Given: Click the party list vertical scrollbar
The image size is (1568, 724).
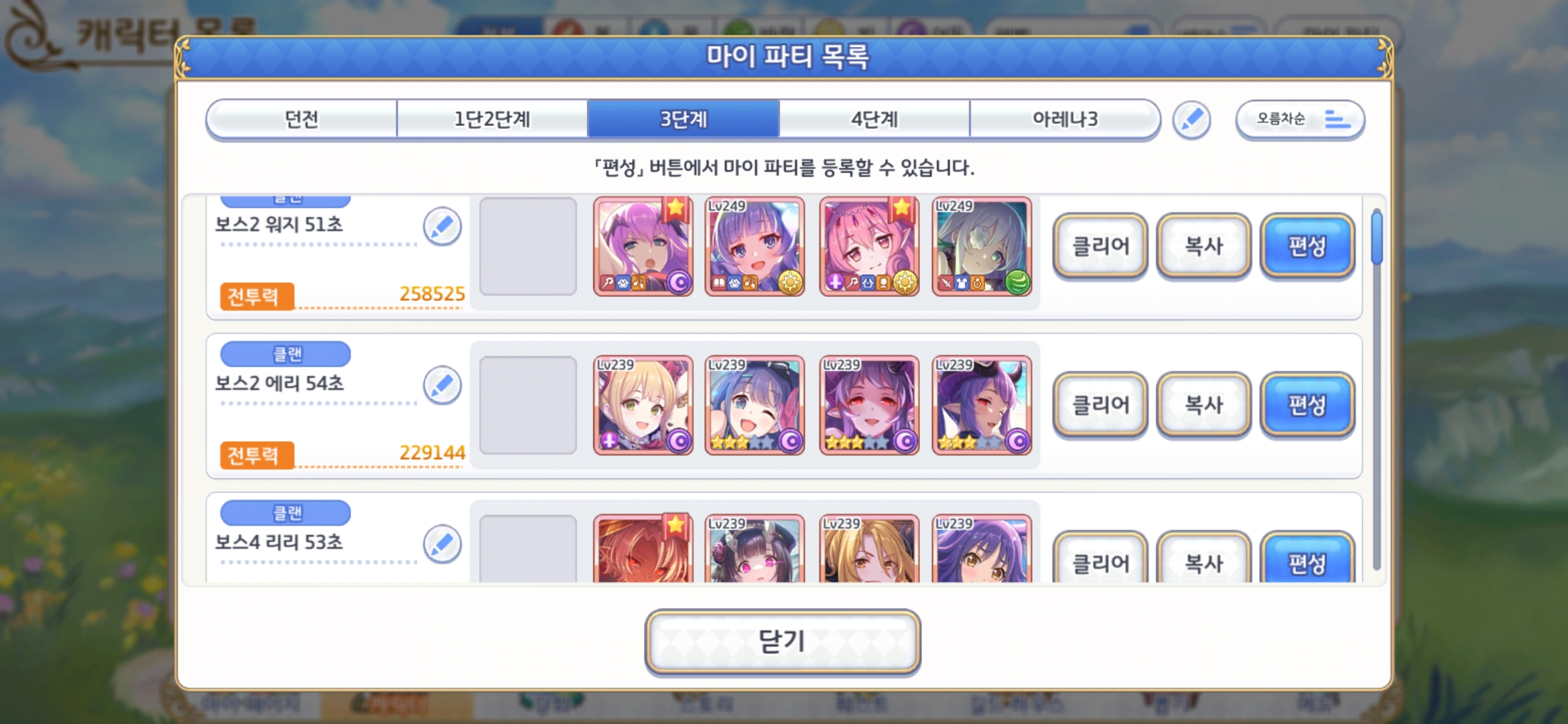Looking at the screenshot, I should (x=1376, y=389).
